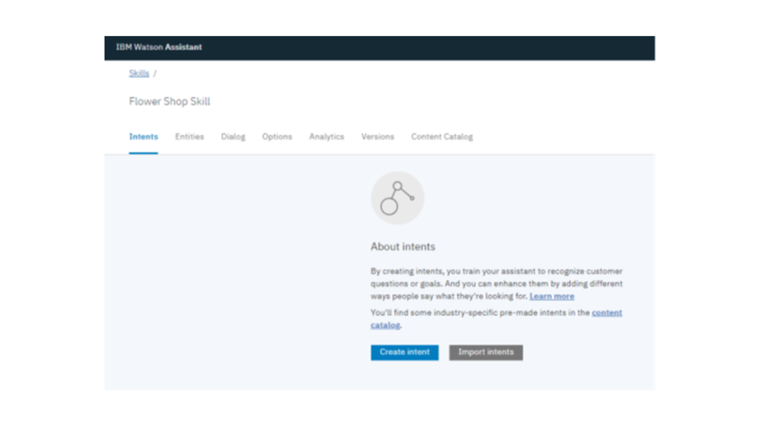Click the intents graph illustration icon
Viewport: 760px width, 427px height.
[x=397, y=198]
